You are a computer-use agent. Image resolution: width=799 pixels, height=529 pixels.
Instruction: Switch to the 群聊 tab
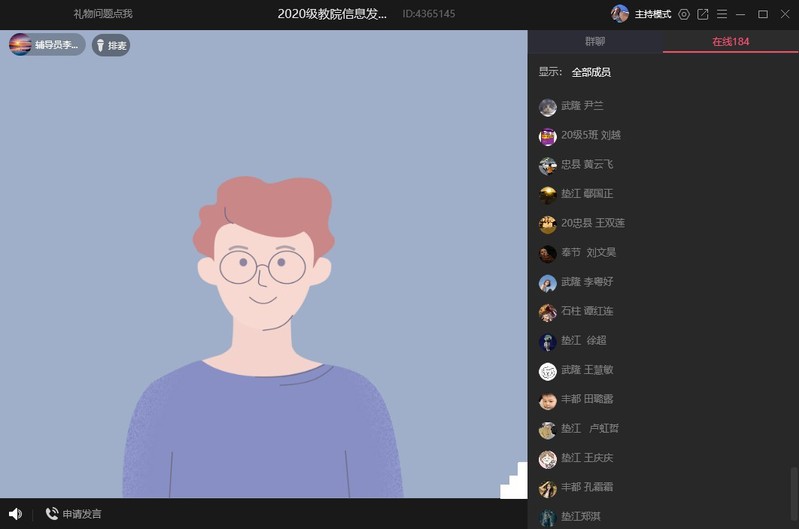point(595,42)
